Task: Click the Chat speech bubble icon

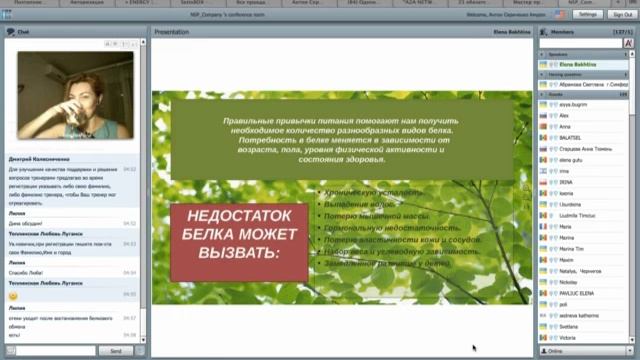Action: point(11,32)
